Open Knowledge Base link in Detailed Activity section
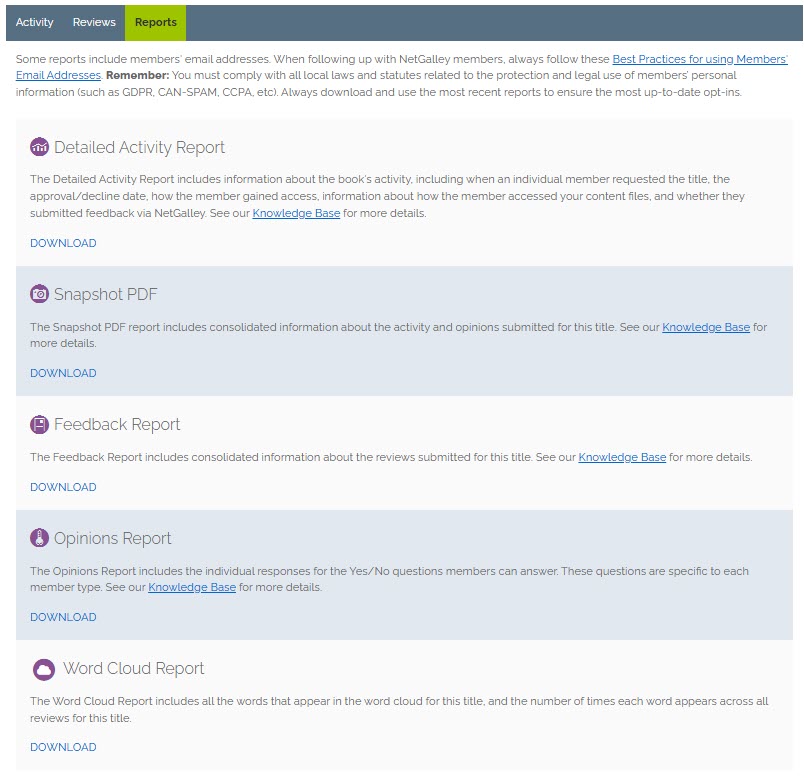The width and height of the screenshot is (804, 781). click(x=296, y=213)
